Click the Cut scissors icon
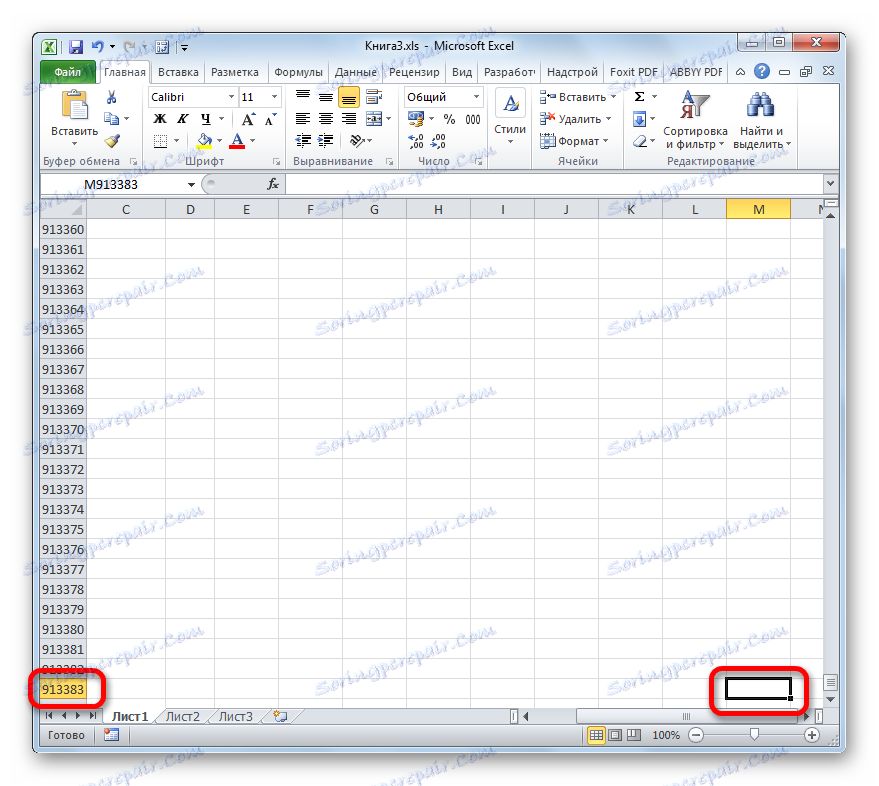The width and height of the screenshot is (879, 786). point(112,98)
